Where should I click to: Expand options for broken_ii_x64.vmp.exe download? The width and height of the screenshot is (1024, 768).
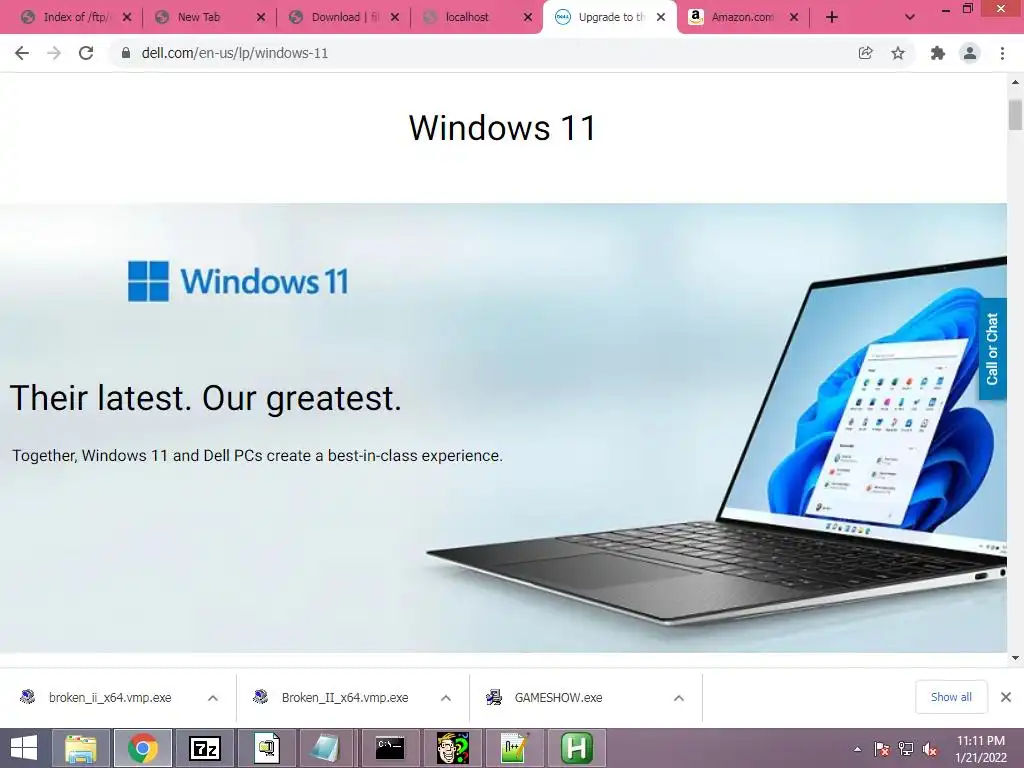(x=213, y=698)
